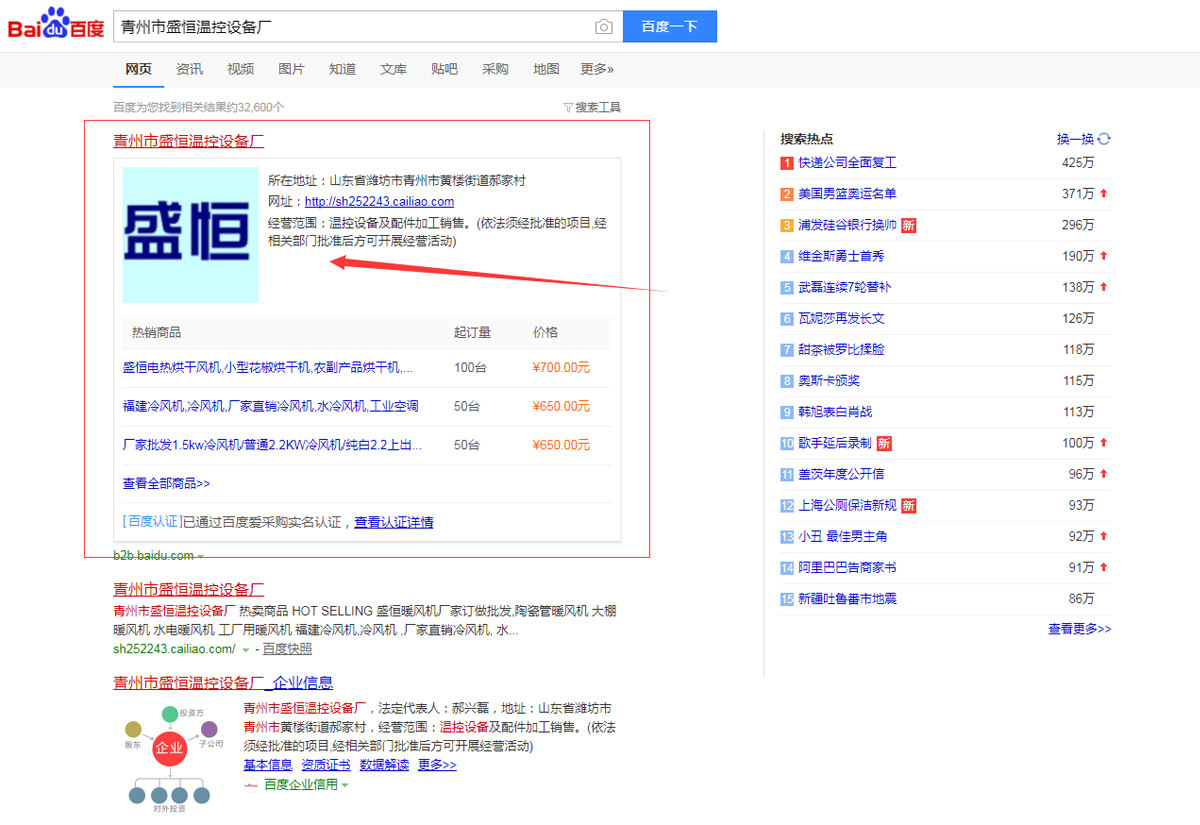Click the 起订量 column header
Viewport: 1200px width, 825px height.
click(x=472, y=332)
